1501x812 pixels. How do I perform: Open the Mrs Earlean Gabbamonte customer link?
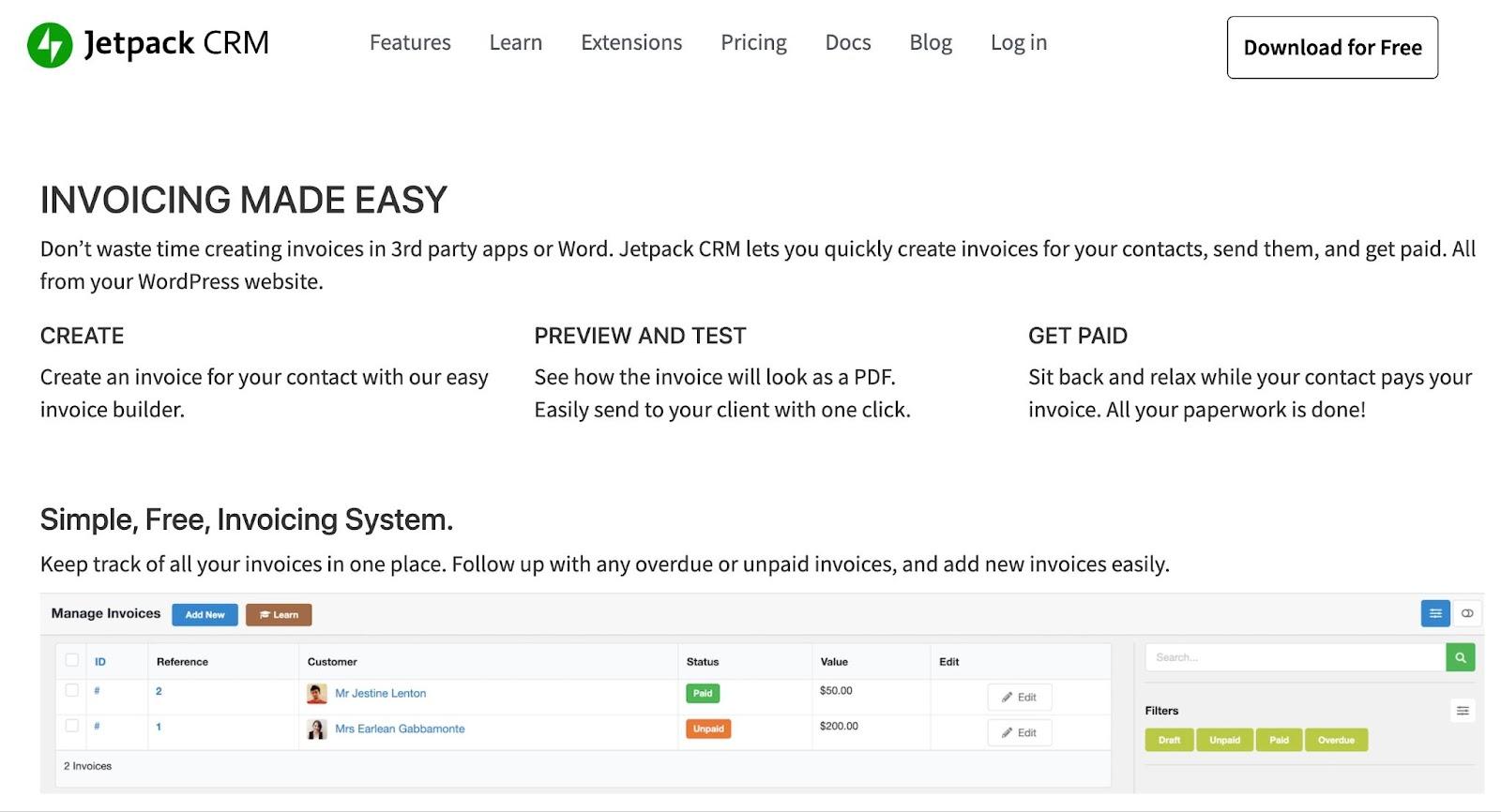tap(400, 729)
